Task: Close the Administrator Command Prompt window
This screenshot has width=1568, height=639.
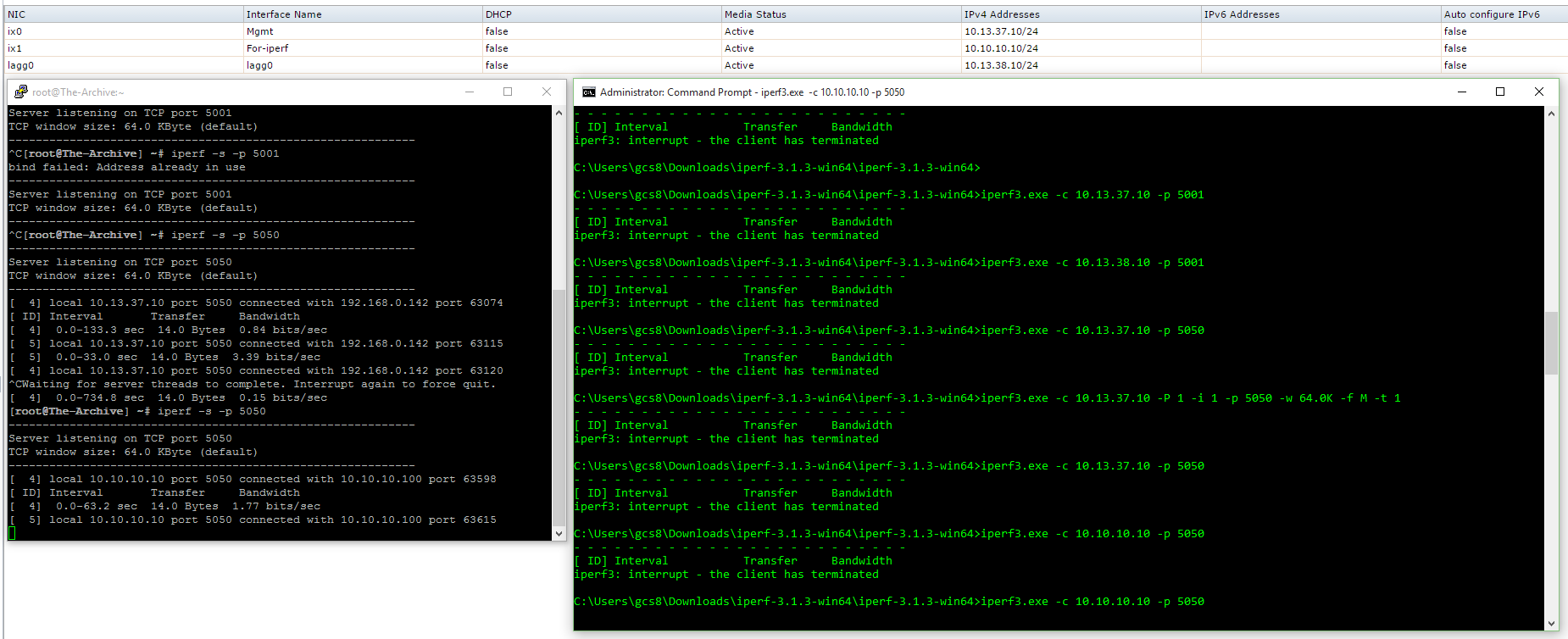Action: pos(1539,92)
